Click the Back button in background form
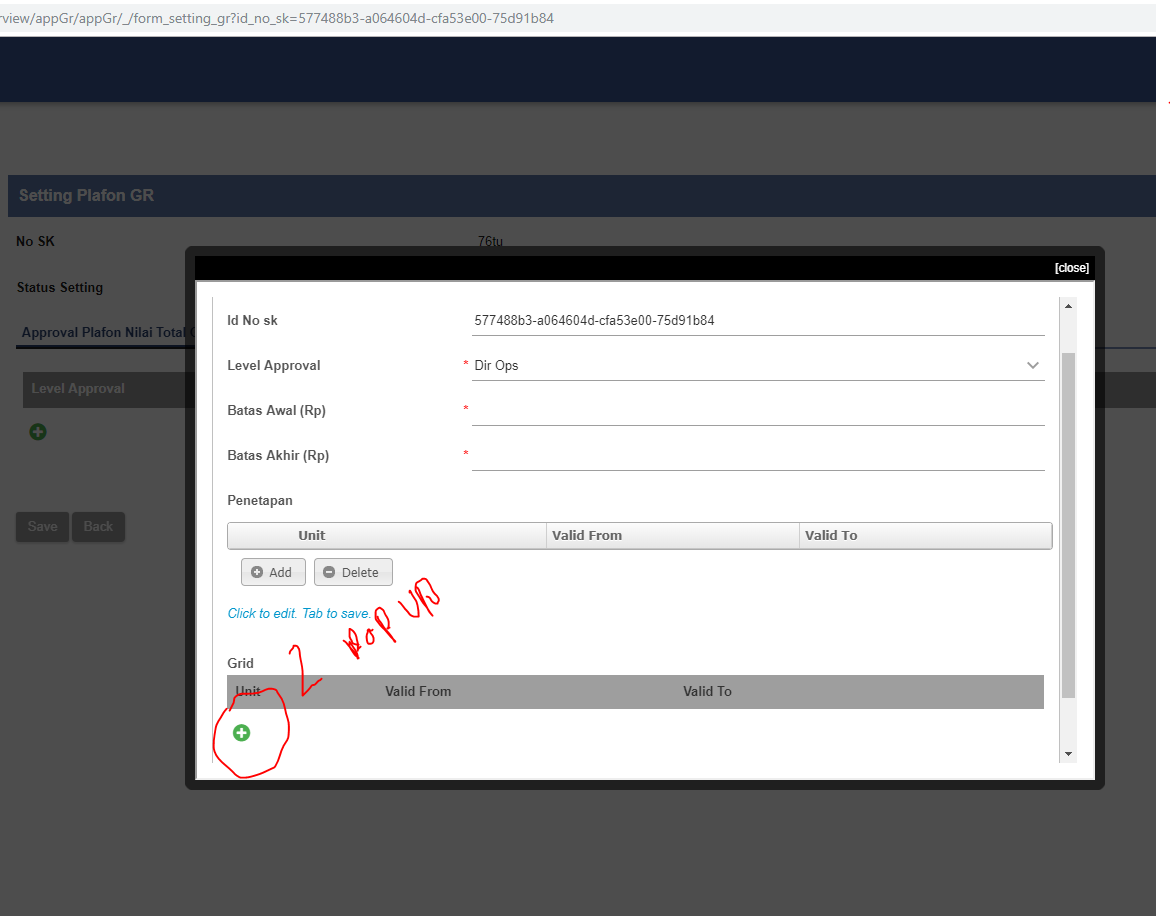The width and height of the screenshot is (1170, 916). [98, 527]
